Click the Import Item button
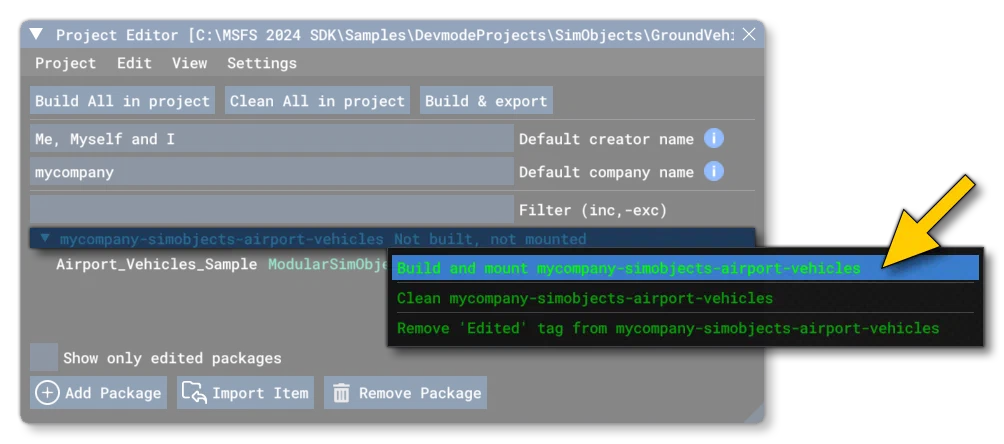The image size is (1004, 444). pos(245,392)
